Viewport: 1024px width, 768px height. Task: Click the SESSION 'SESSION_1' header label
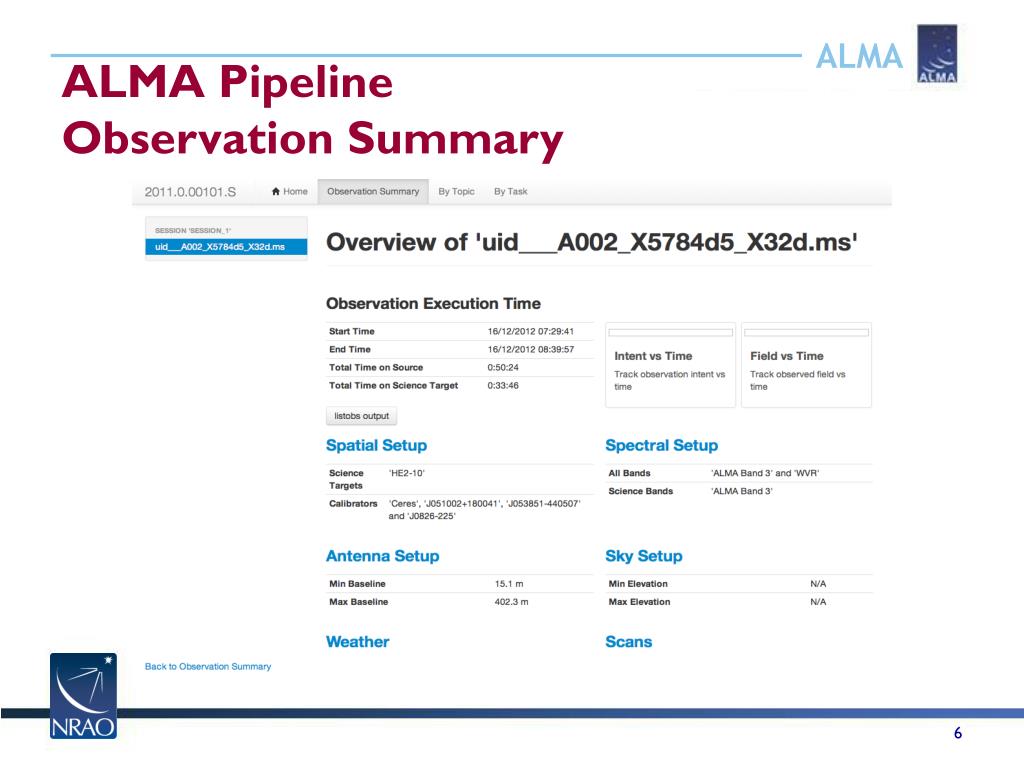tap(193, 231)
